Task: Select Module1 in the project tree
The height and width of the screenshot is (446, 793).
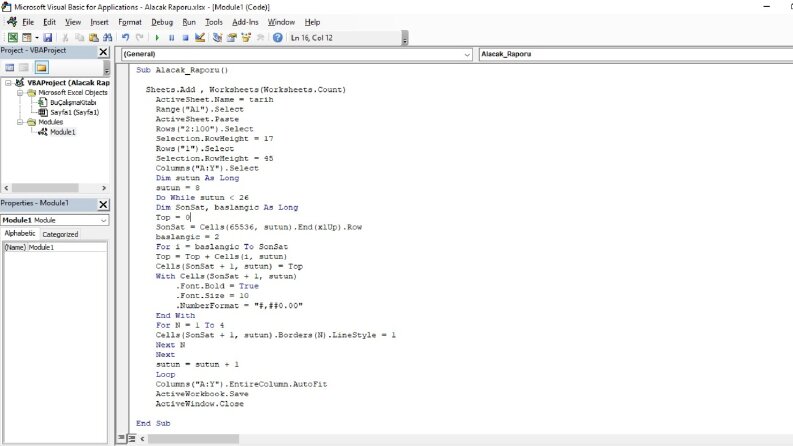Action: click(62, 132)
